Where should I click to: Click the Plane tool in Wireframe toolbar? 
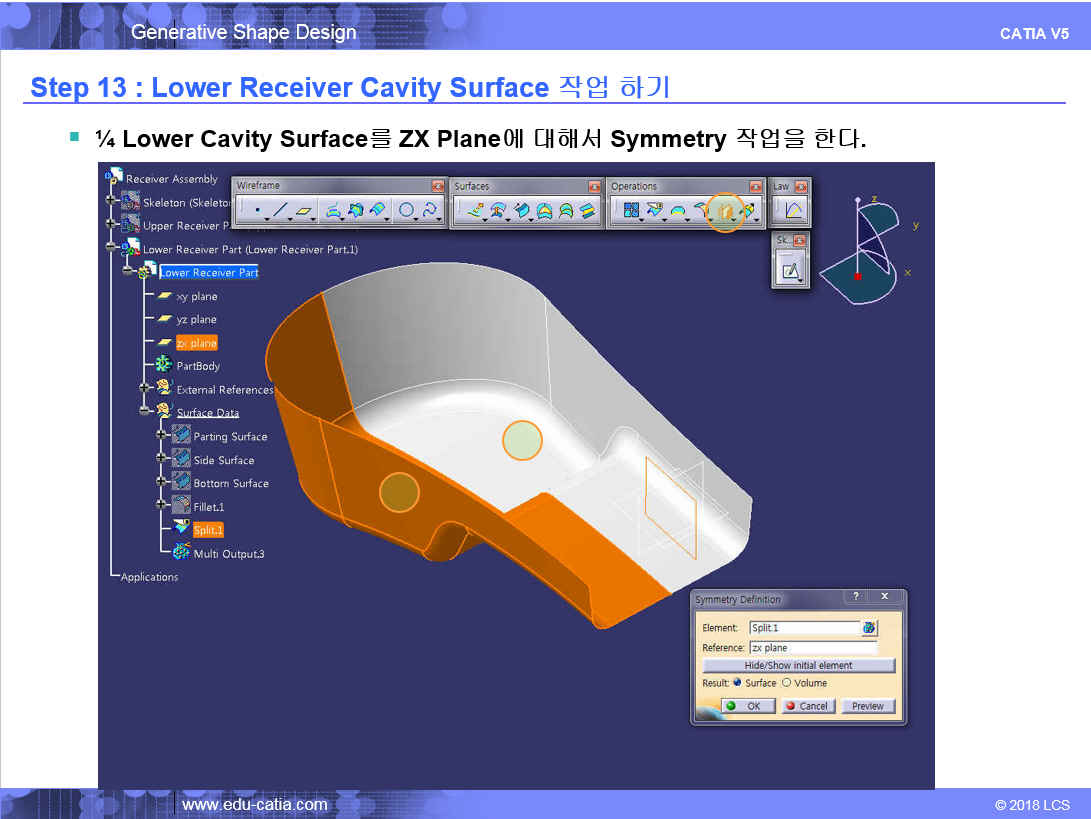coord(304,211)
